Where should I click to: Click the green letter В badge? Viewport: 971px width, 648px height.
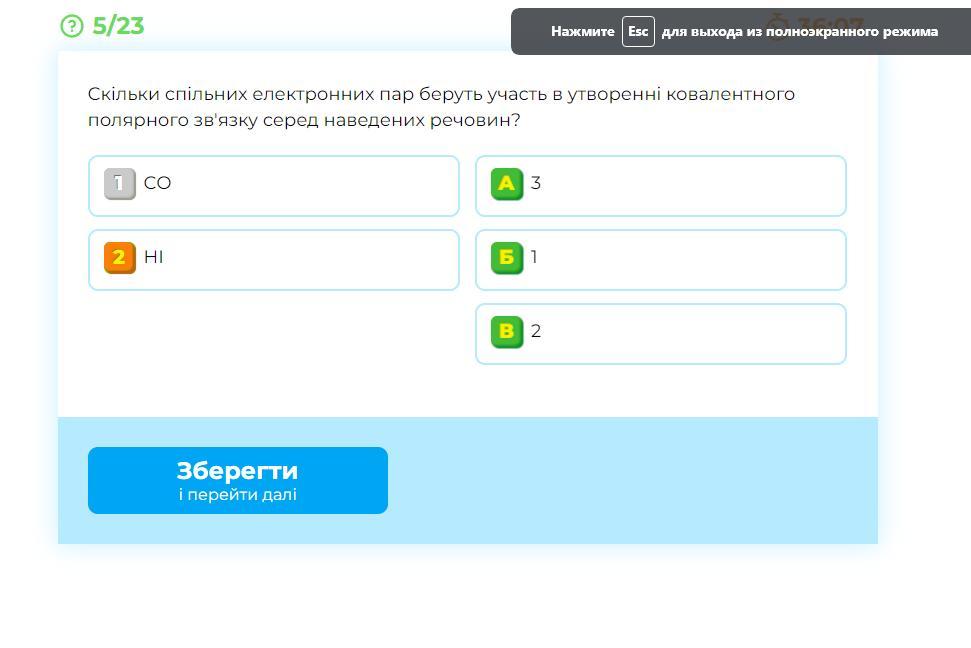tap(507, 332)
